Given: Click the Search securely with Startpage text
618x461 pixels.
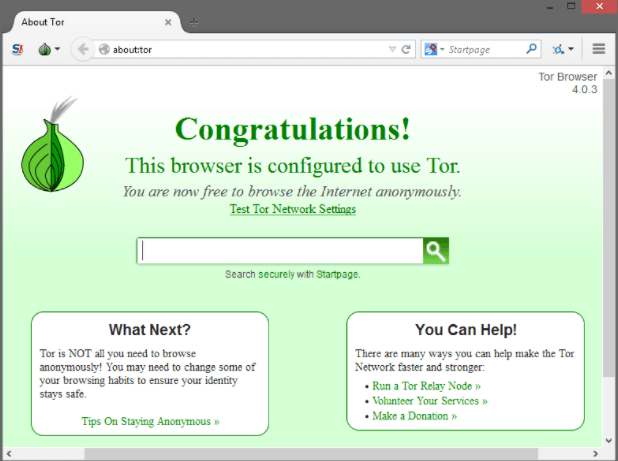Looking at the screenshot, I should (x=292, y=274).
